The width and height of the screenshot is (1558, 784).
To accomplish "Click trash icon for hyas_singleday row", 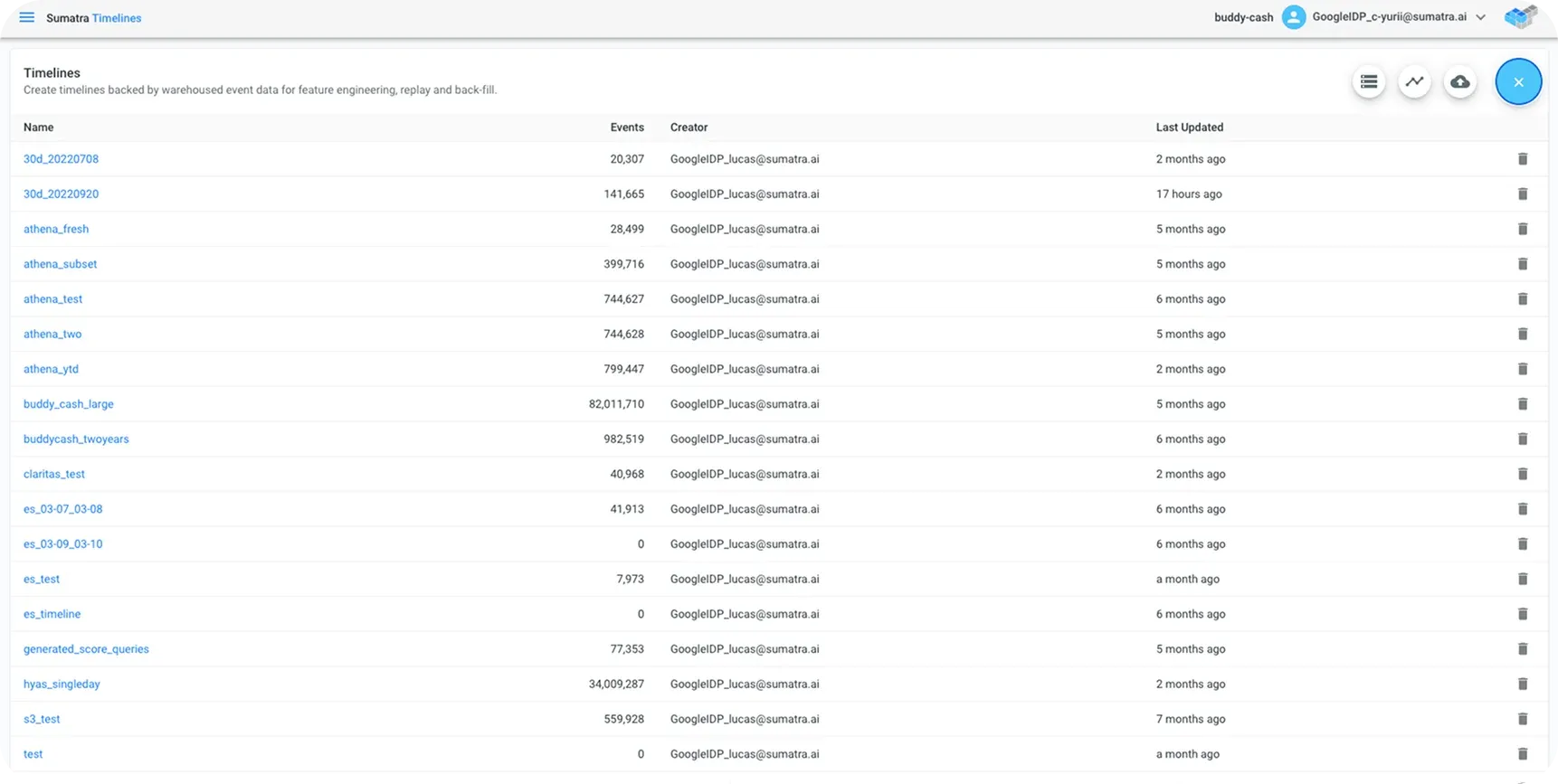I will tap(1522, 685).
